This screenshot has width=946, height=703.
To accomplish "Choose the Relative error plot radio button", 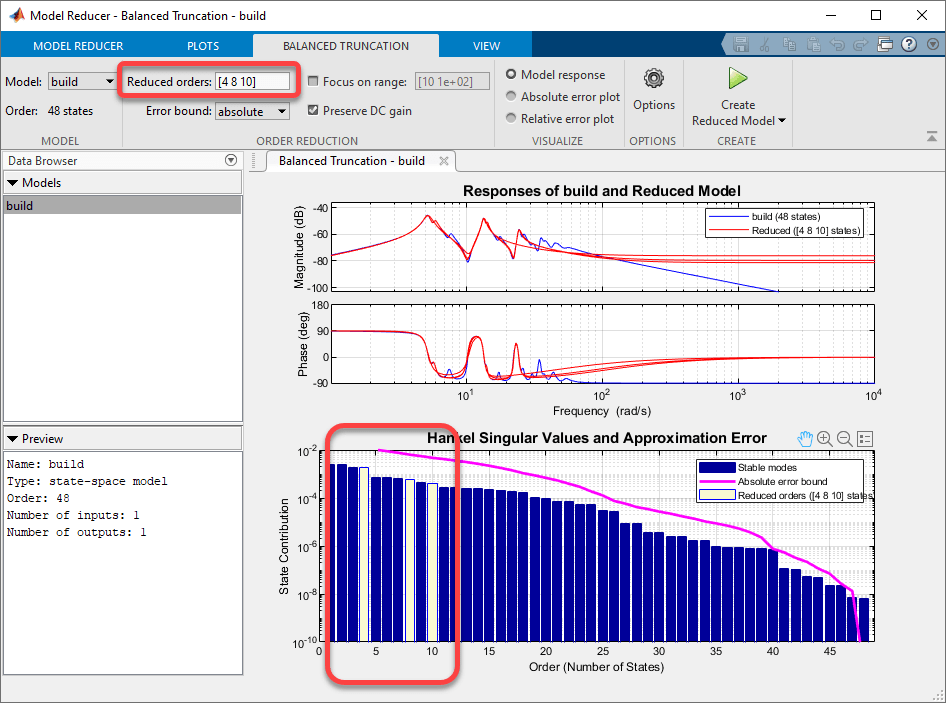I will [512, 119].
